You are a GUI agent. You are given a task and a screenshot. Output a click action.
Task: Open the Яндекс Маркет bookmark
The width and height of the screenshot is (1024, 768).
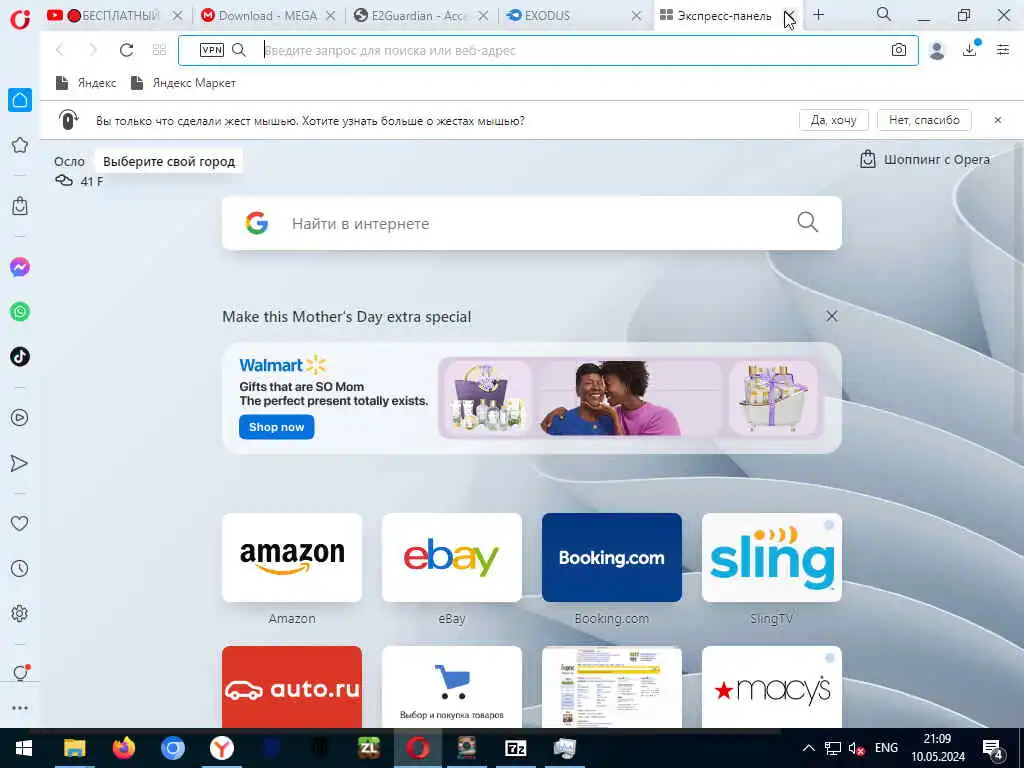click(184, 83)
